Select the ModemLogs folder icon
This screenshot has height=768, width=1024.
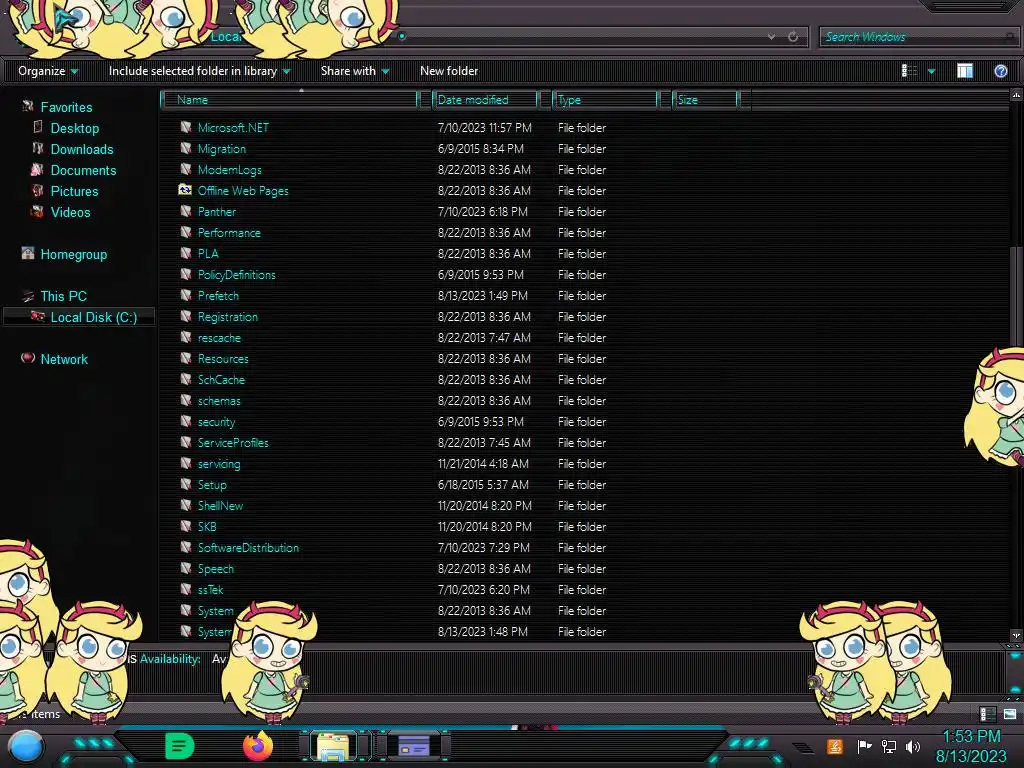pos(185,168)
